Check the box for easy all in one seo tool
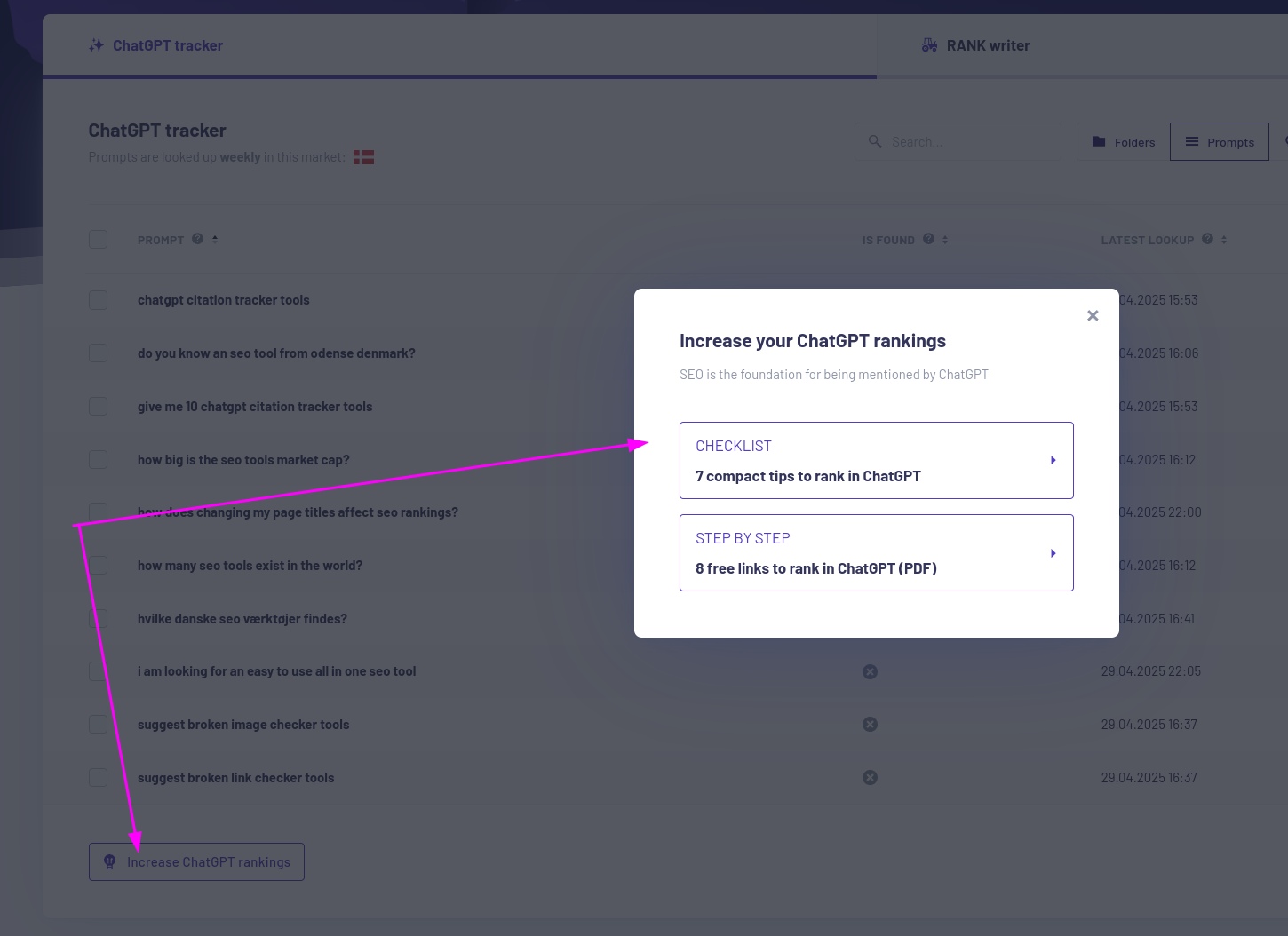The image size is (1288, 936). (x=98, y=671)
